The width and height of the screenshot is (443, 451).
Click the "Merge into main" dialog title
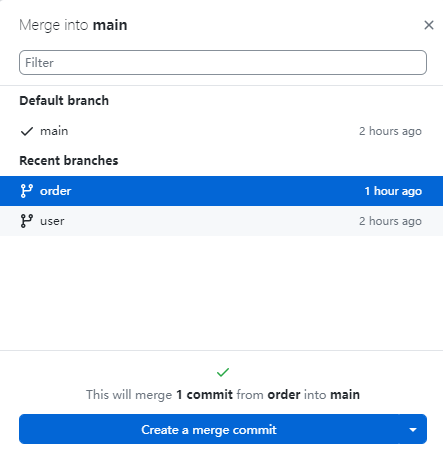click(x=73, y=25)
